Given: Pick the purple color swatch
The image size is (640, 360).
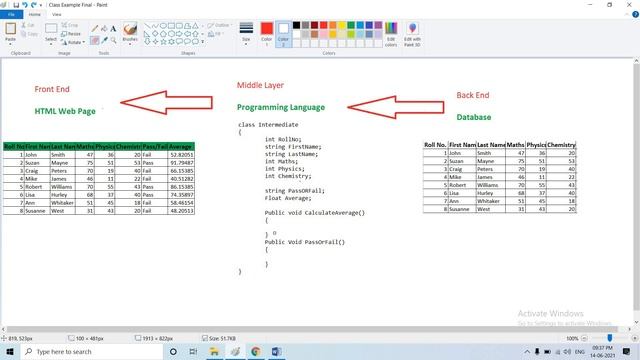Looking at the screenshot, I should pos(378,25).
